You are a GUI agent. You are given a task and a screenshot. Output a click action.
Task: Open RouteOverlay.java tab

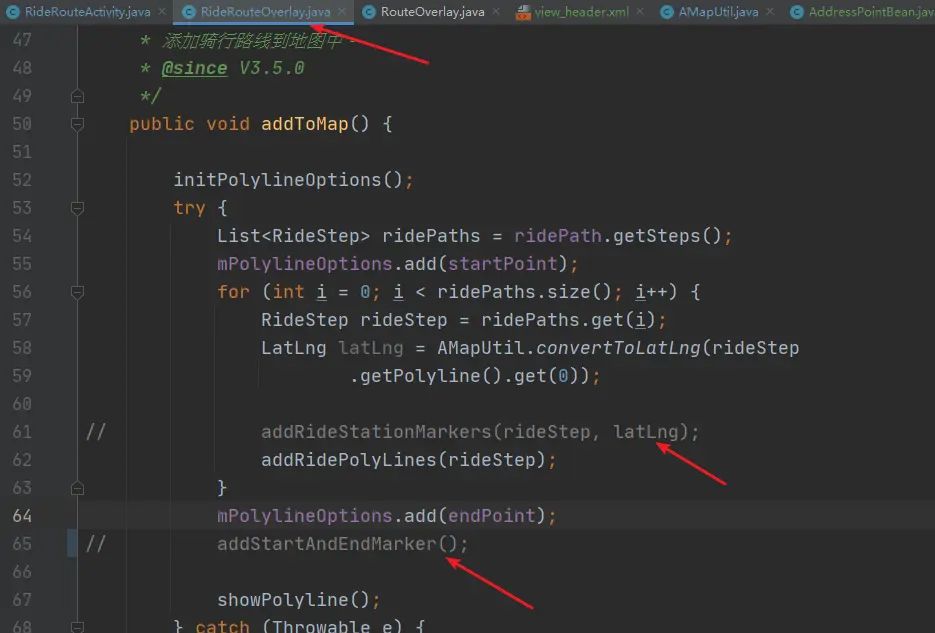point(432,11)
